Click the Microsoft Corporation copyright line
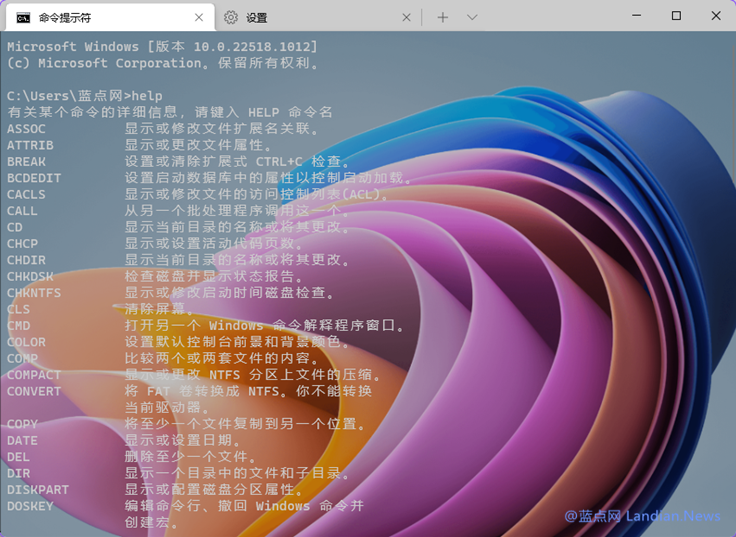736x537 pixels. (x=162, y=63)
